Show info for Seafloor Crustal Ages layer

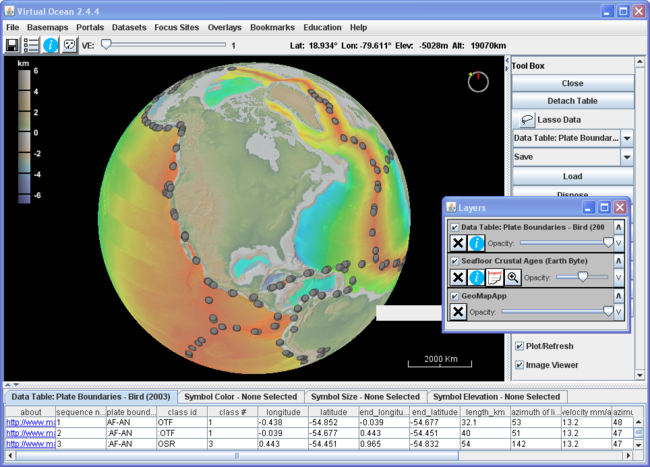[x=477, y=277]
